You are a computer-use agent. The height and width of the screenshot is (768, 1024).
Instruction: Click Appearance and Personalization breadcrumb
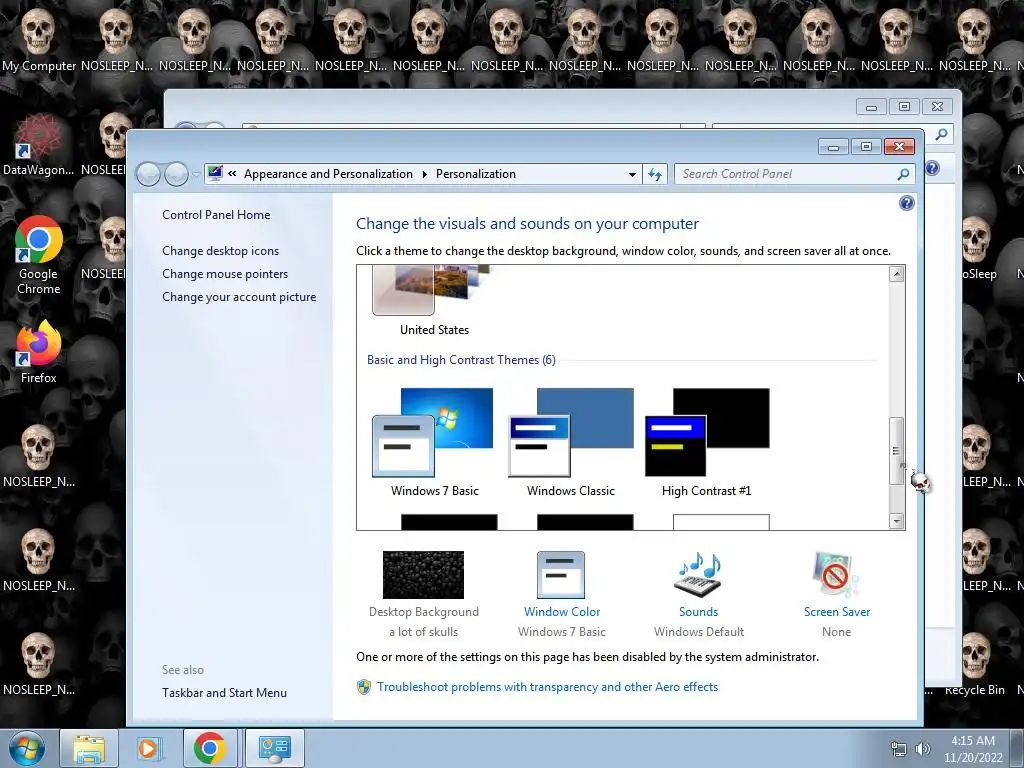(x=328, y=174)
